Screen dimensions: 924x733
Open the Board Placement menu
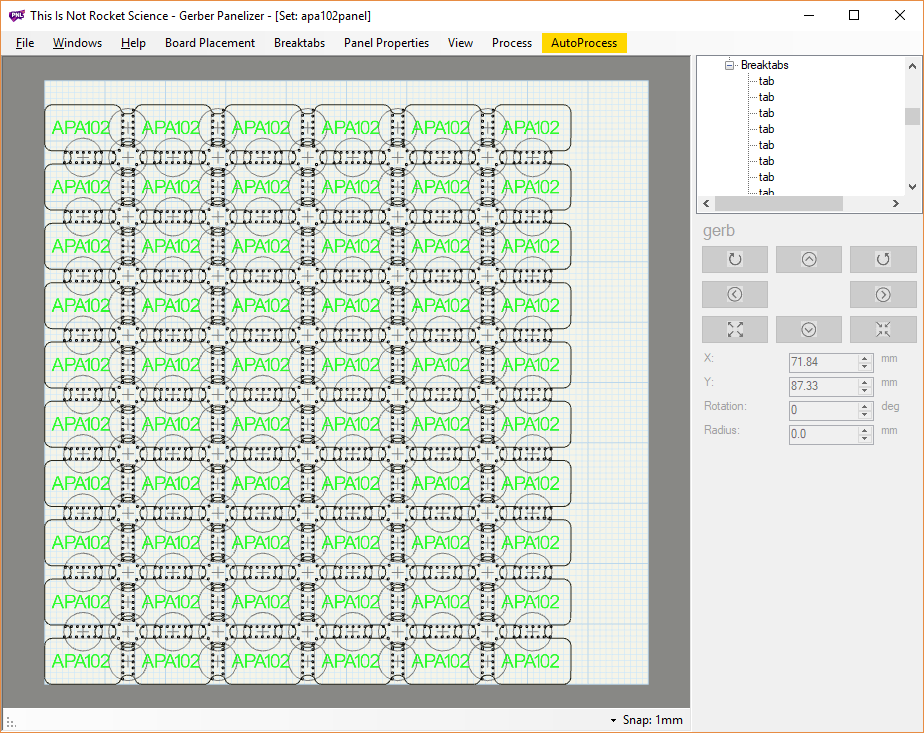(x=210, y=43)
